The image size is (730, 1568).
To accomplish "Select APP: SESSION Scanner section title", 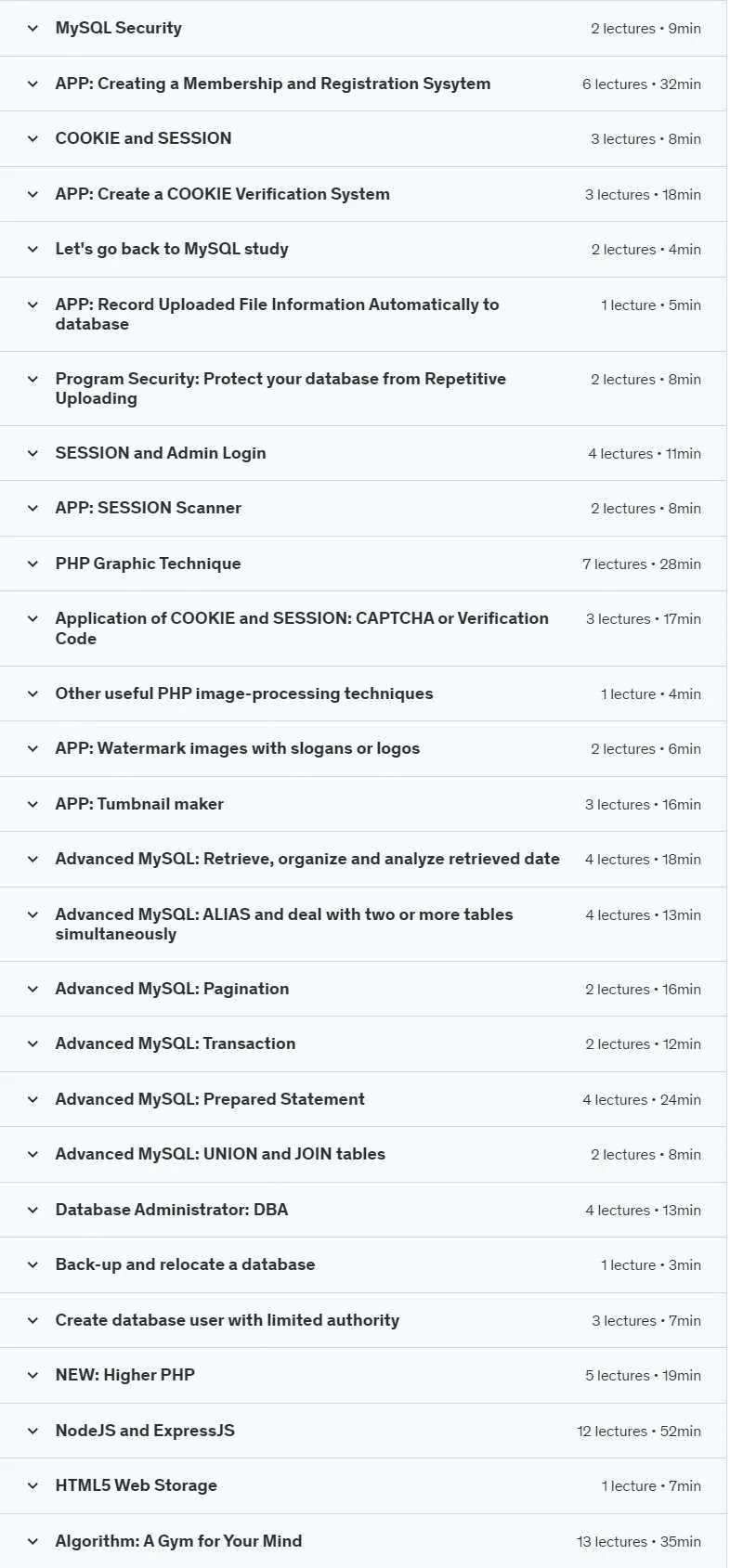I will 149,508.
